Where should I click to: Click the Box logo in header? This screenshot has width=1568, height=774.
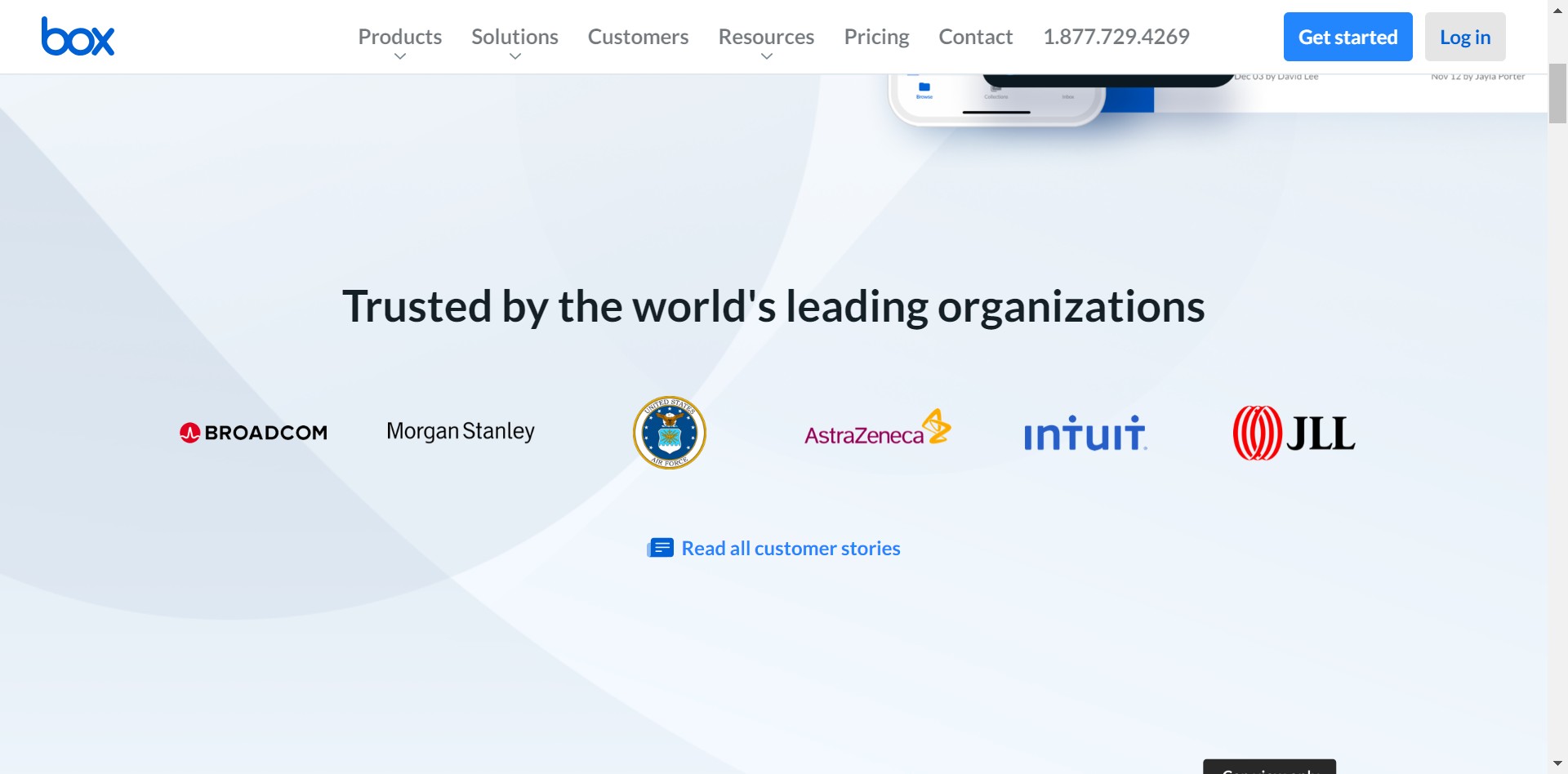78,37
